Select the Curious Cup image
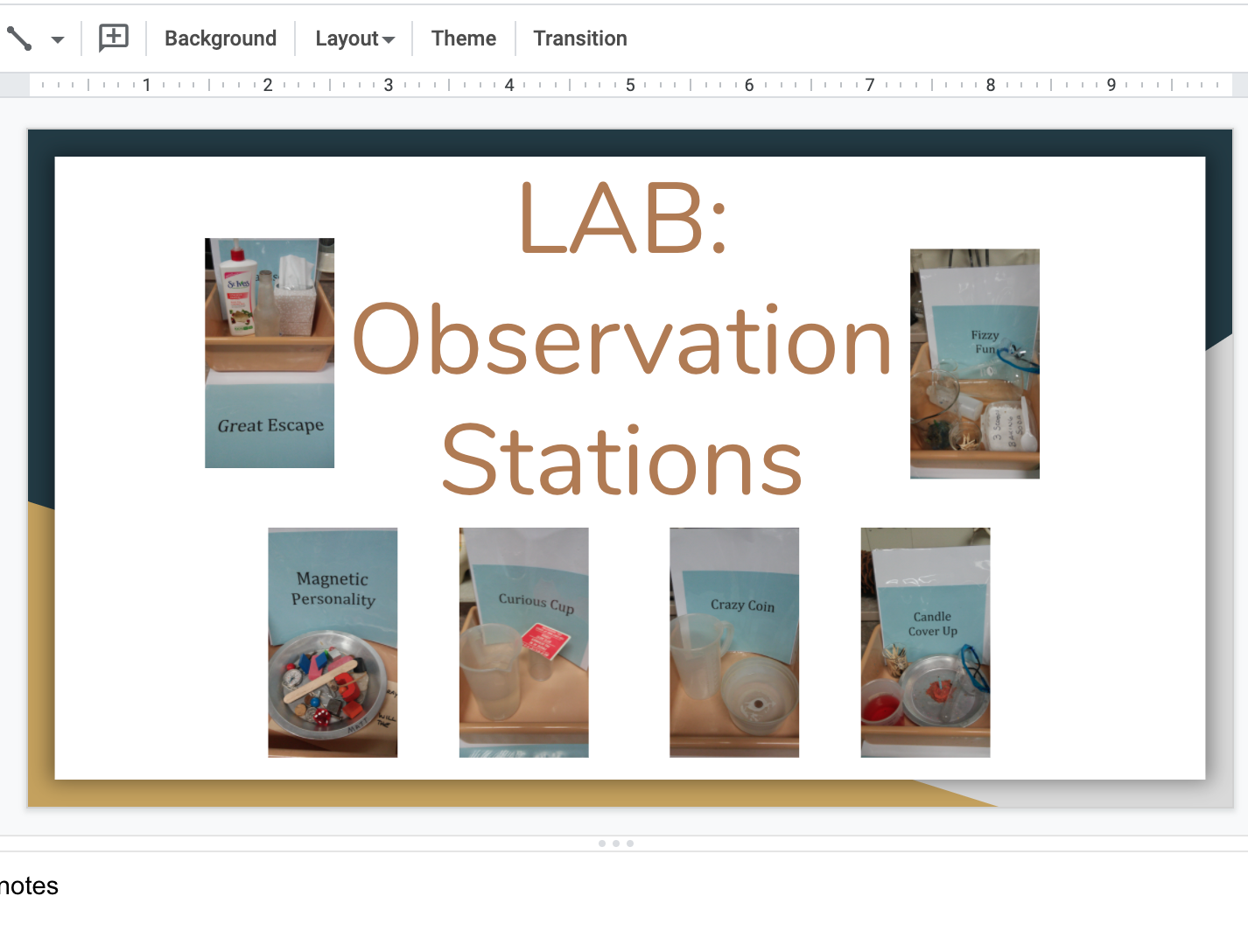The height and width of the screenshot is (952, 1248). (522, 641)
